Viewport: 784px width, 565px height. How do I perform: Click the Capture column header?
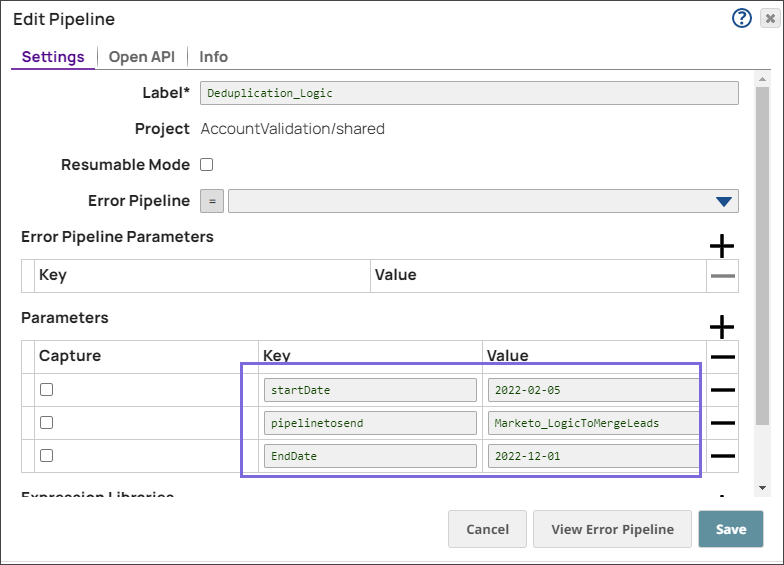[x=70, y=356]
